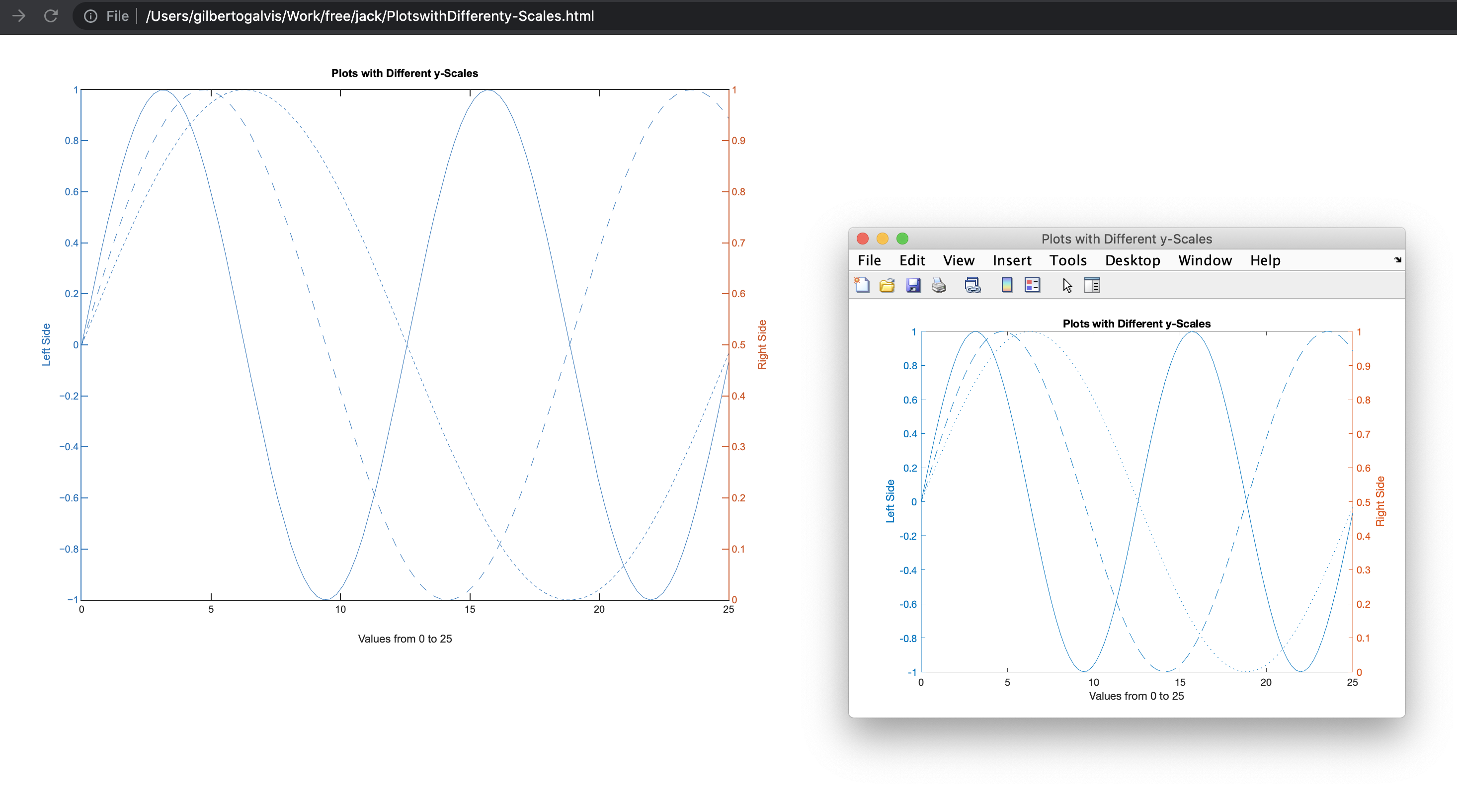Click 'Left Side' label in MATLAB figure

tap(890, 501)
